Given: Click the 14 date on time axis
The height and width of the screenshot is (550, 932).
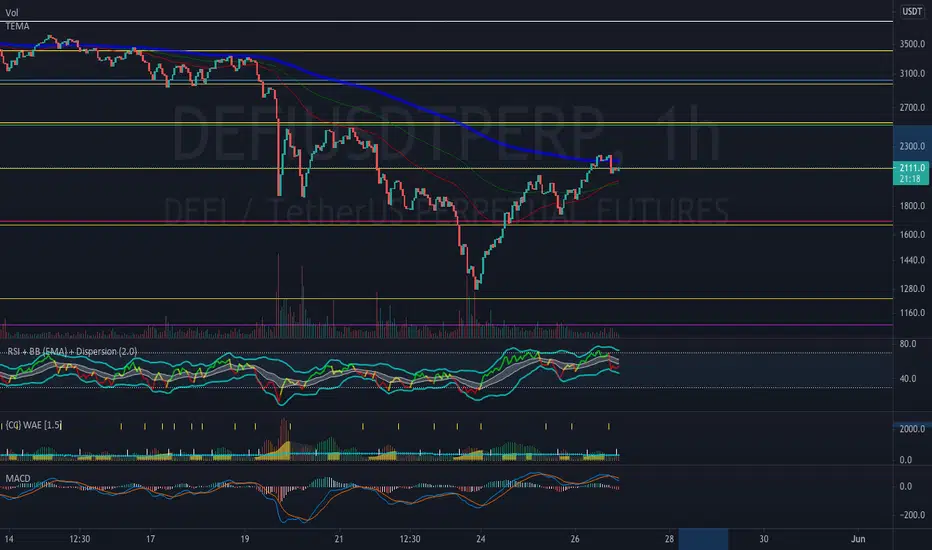Looking at the screenshot, I should click(x=9, y=539).
